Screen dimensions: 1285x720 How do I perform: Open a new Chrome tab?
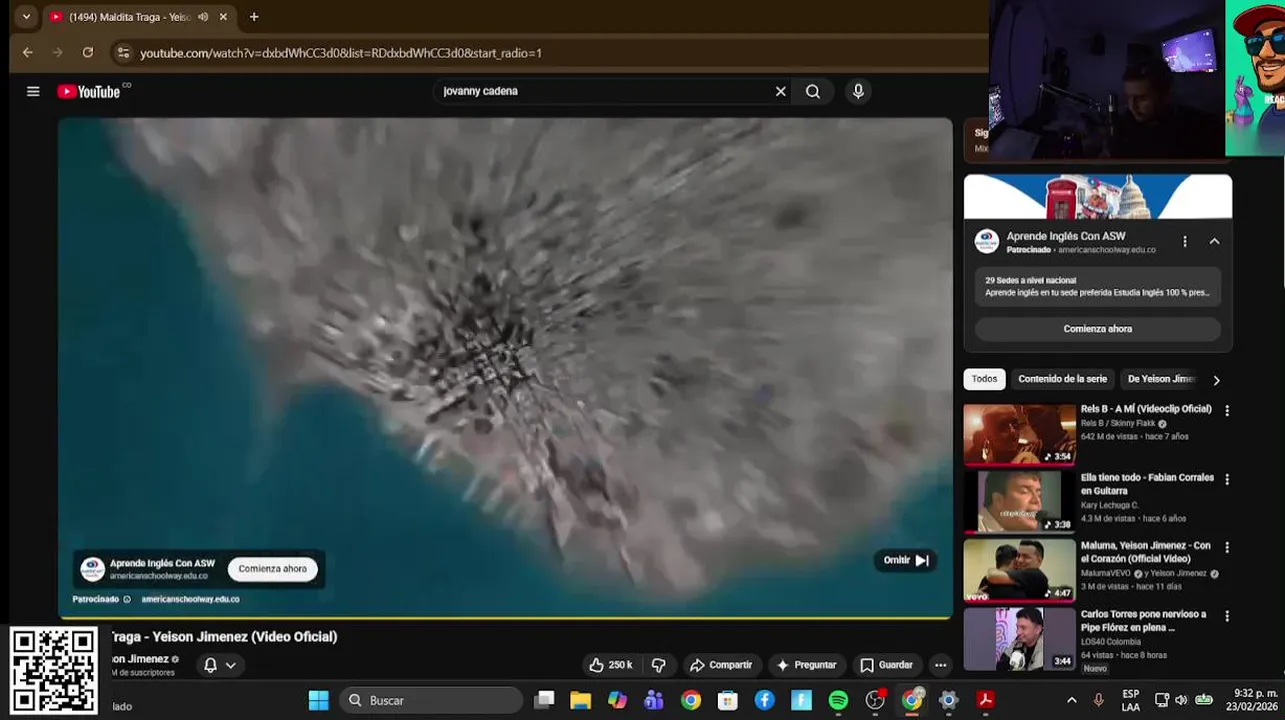click(x=254, y=17)
